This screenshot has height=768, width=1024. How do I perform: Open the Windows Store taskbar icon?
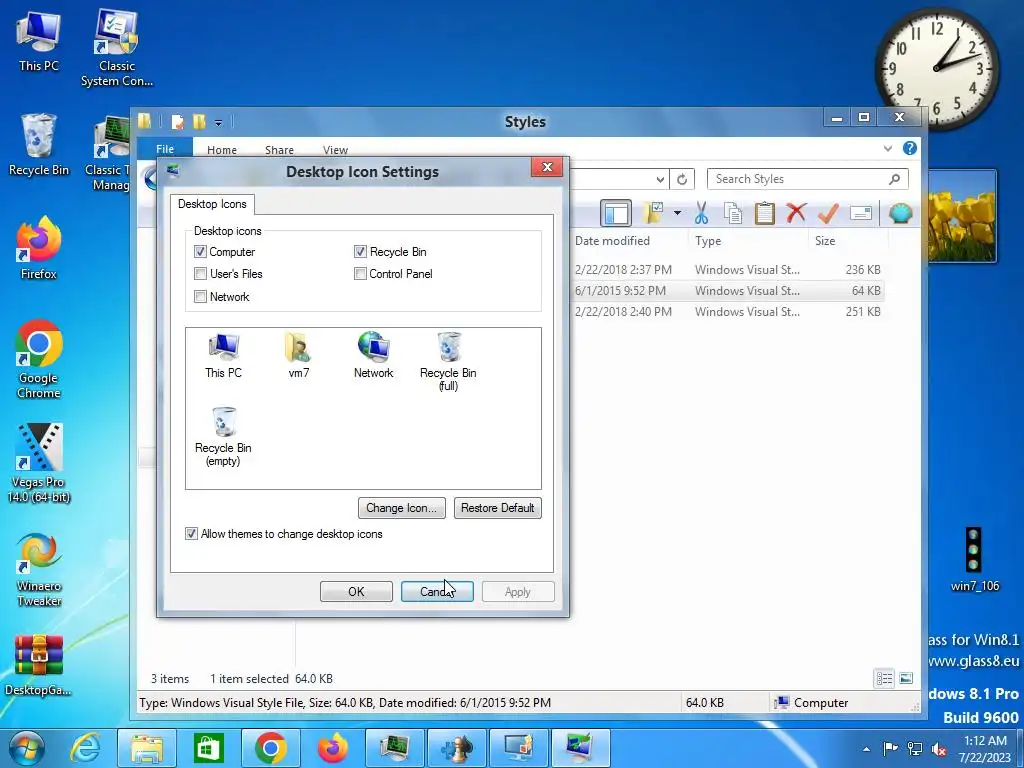point(209,748)
